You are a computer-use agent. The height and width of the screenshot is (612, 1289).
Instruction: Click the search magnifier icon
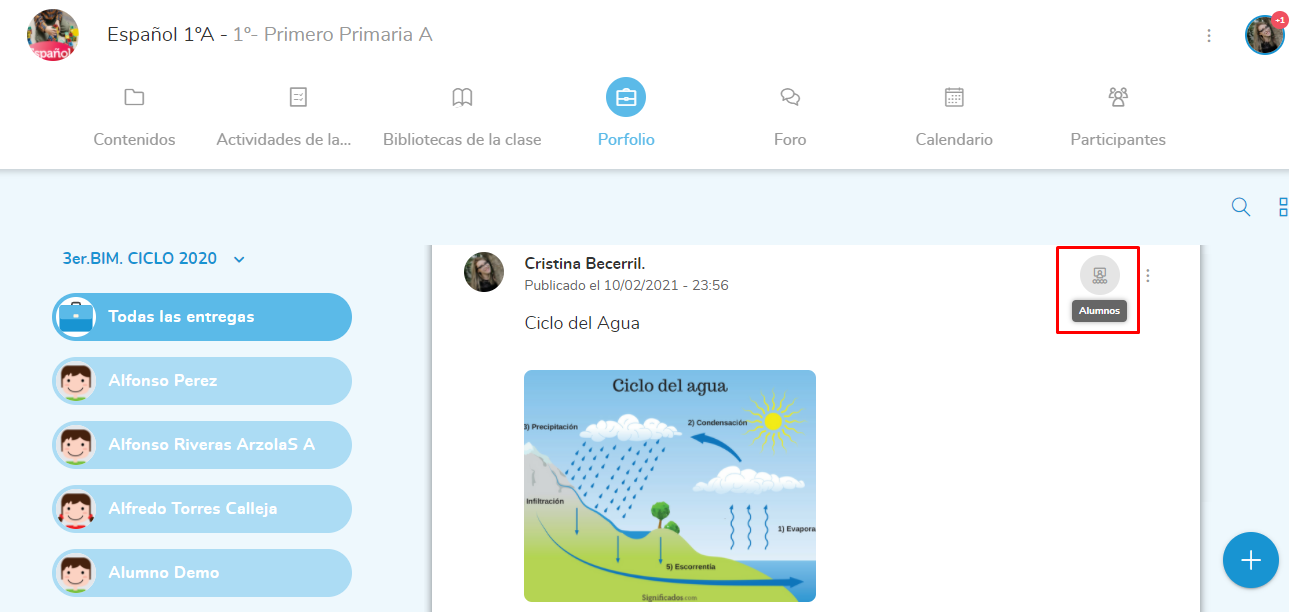click(1241, 207)
